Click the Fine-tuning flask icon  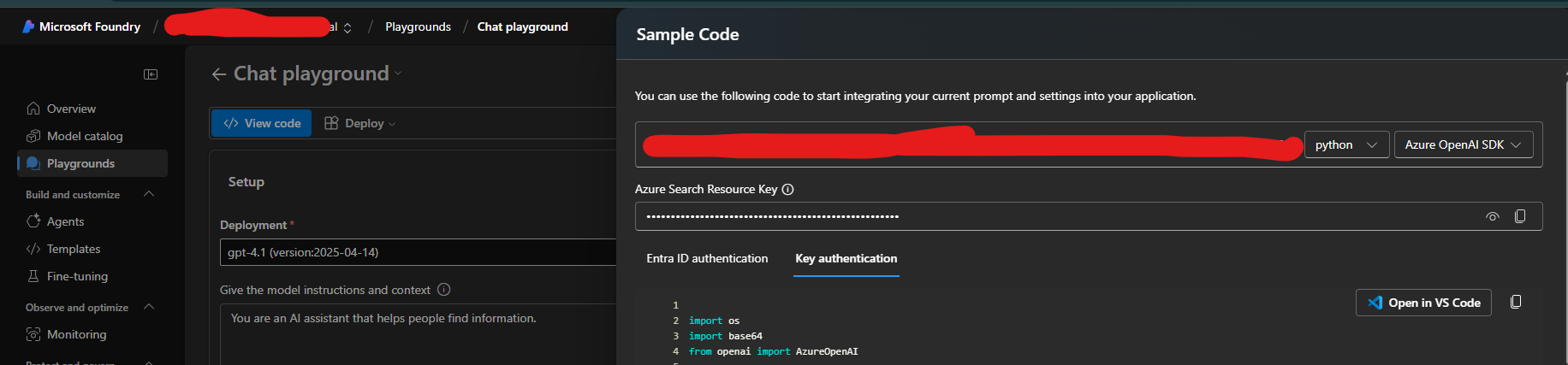[33, 276]
